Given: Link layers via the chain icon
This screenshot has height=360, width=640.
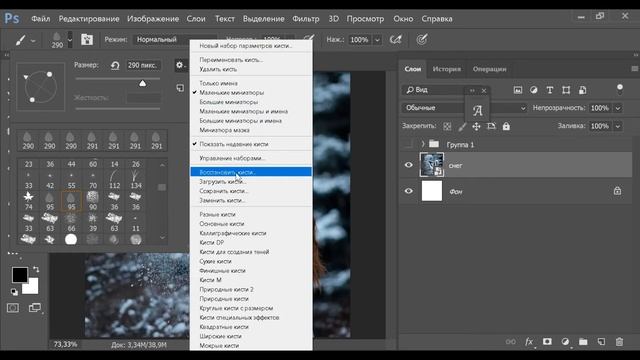Looking at the screenshot, I should click(511, 342).
